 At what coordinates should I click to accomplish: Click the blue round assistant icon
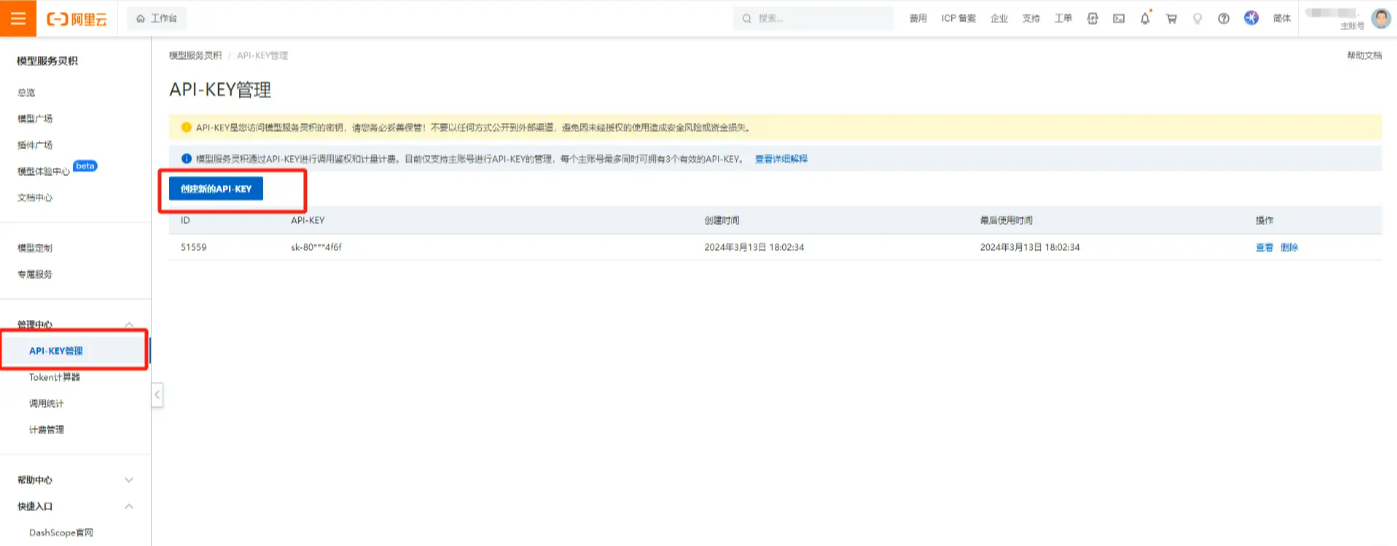coord(1251,18)
